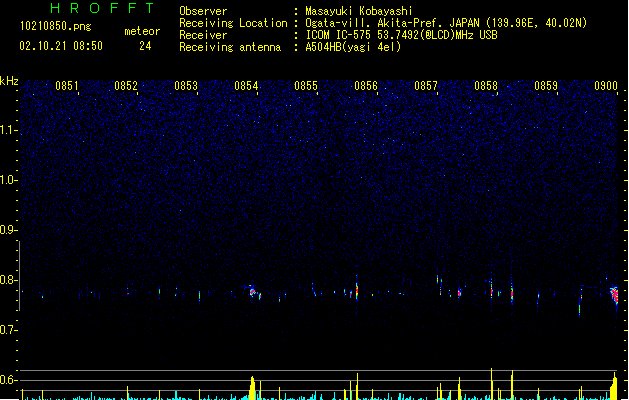Click the observer name Masayuki Kobayashi
This screenshot has width=629, height=400.
[359, 11]
